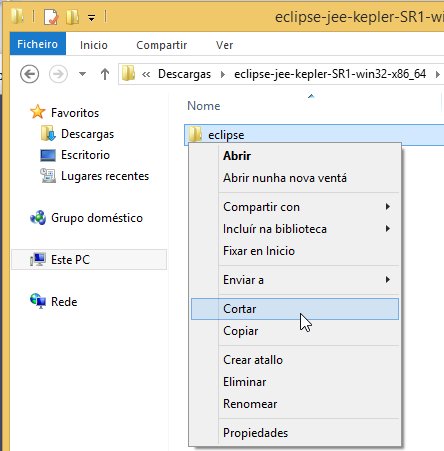Viewport: 444px width, 451px height.
Task: Click the address bar folder icon
Action: click(128, 74)
